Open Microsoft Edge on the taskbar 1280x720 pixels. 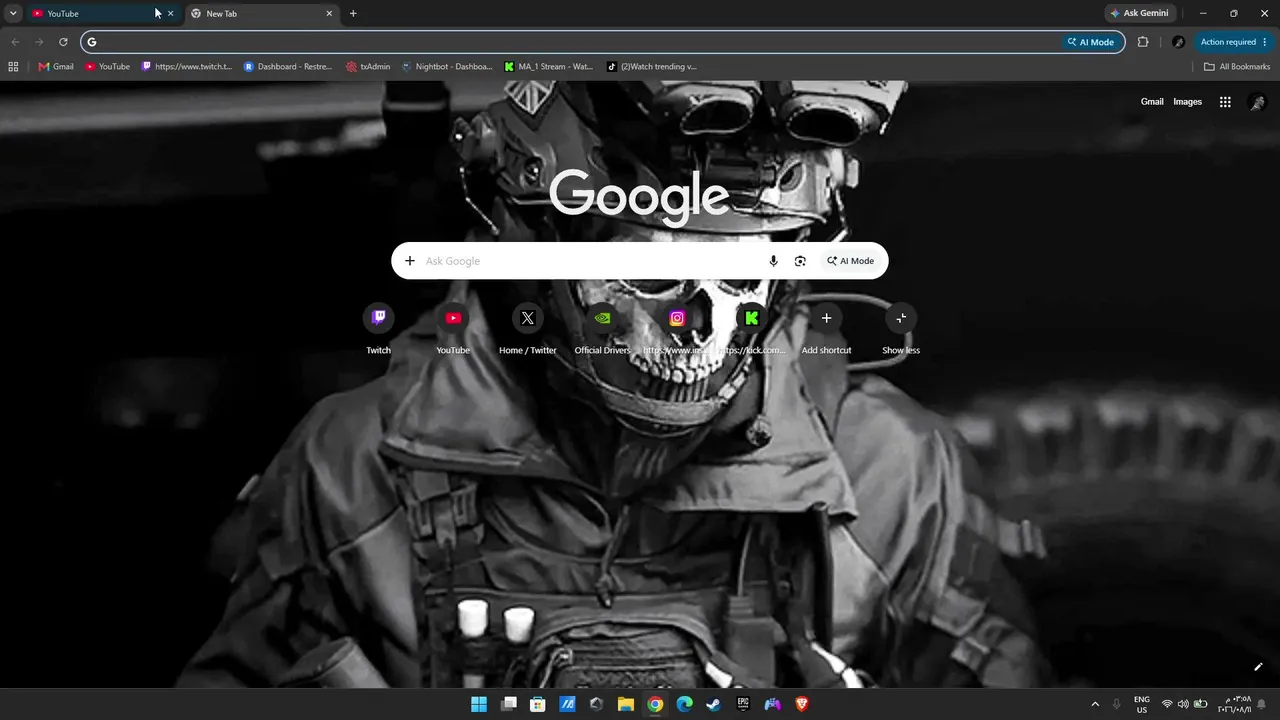[684, 704]
